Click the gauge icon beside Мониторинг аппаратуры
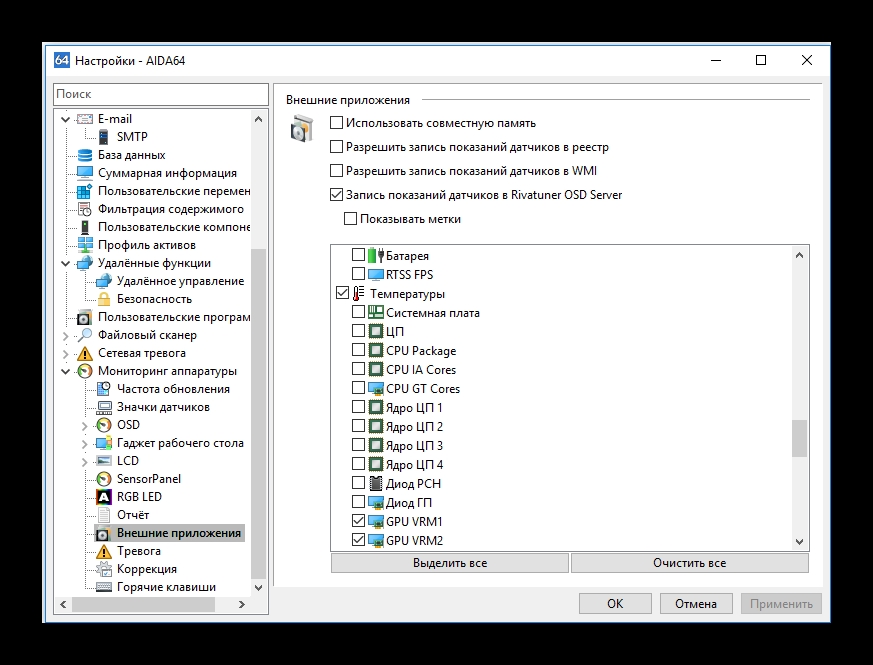Image resolution: width=873 pixels, height=665 pixels. 85,371
